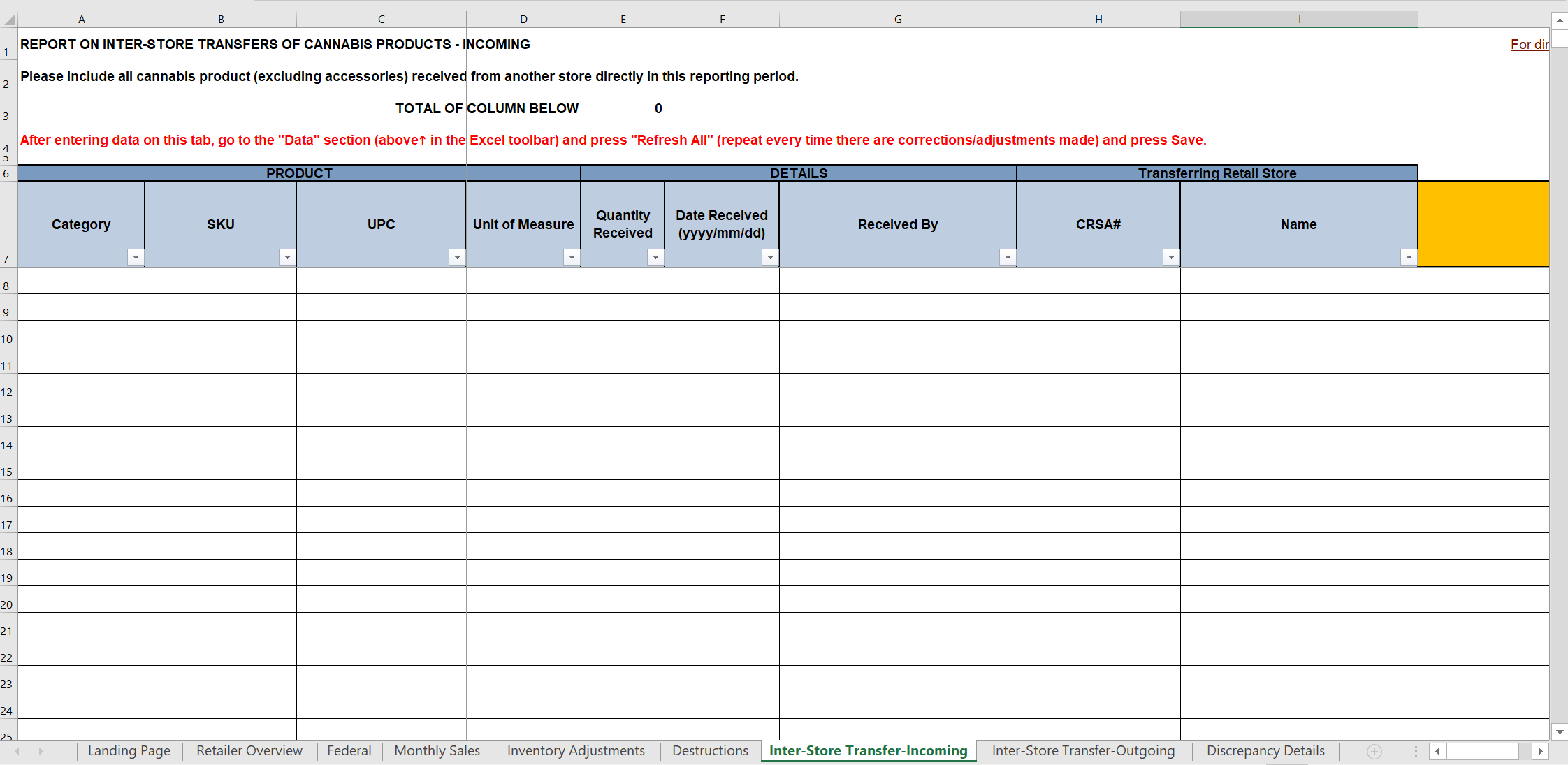Click horizontal scrollbar left arrow

pos(1437,751)
